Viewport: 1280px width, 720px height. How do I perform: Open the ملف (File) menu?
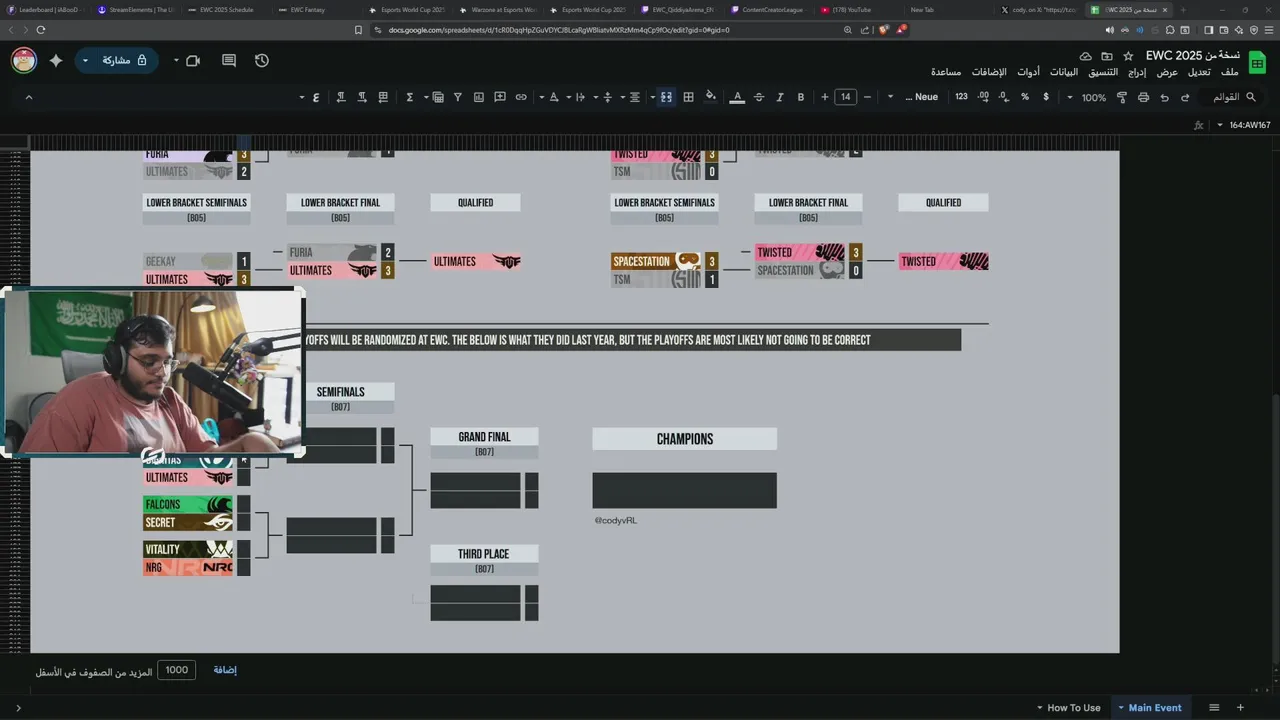tap(1229, 72)
